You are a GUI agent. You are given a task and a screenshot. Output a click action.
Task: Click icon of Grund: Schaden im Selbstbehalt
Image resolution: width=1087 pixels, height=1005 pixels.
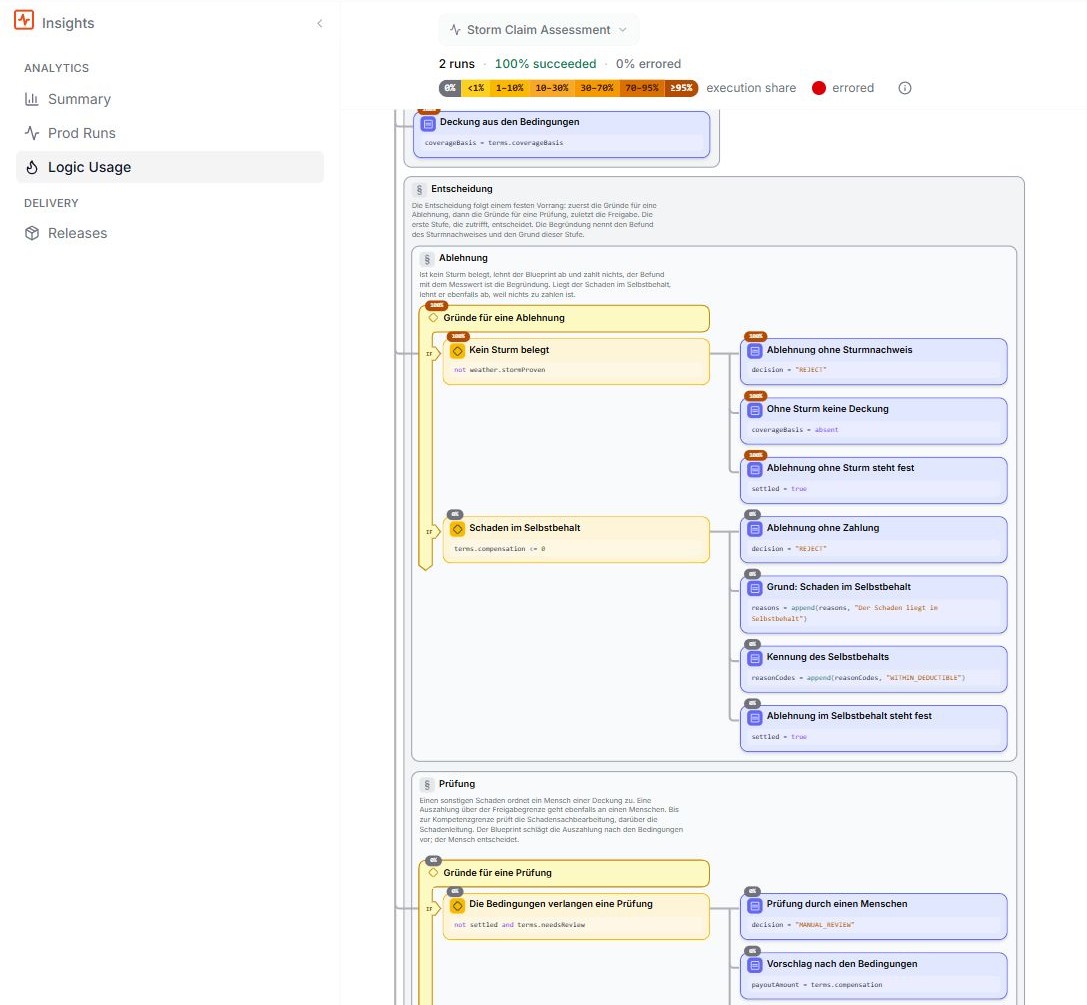(755, 588)
